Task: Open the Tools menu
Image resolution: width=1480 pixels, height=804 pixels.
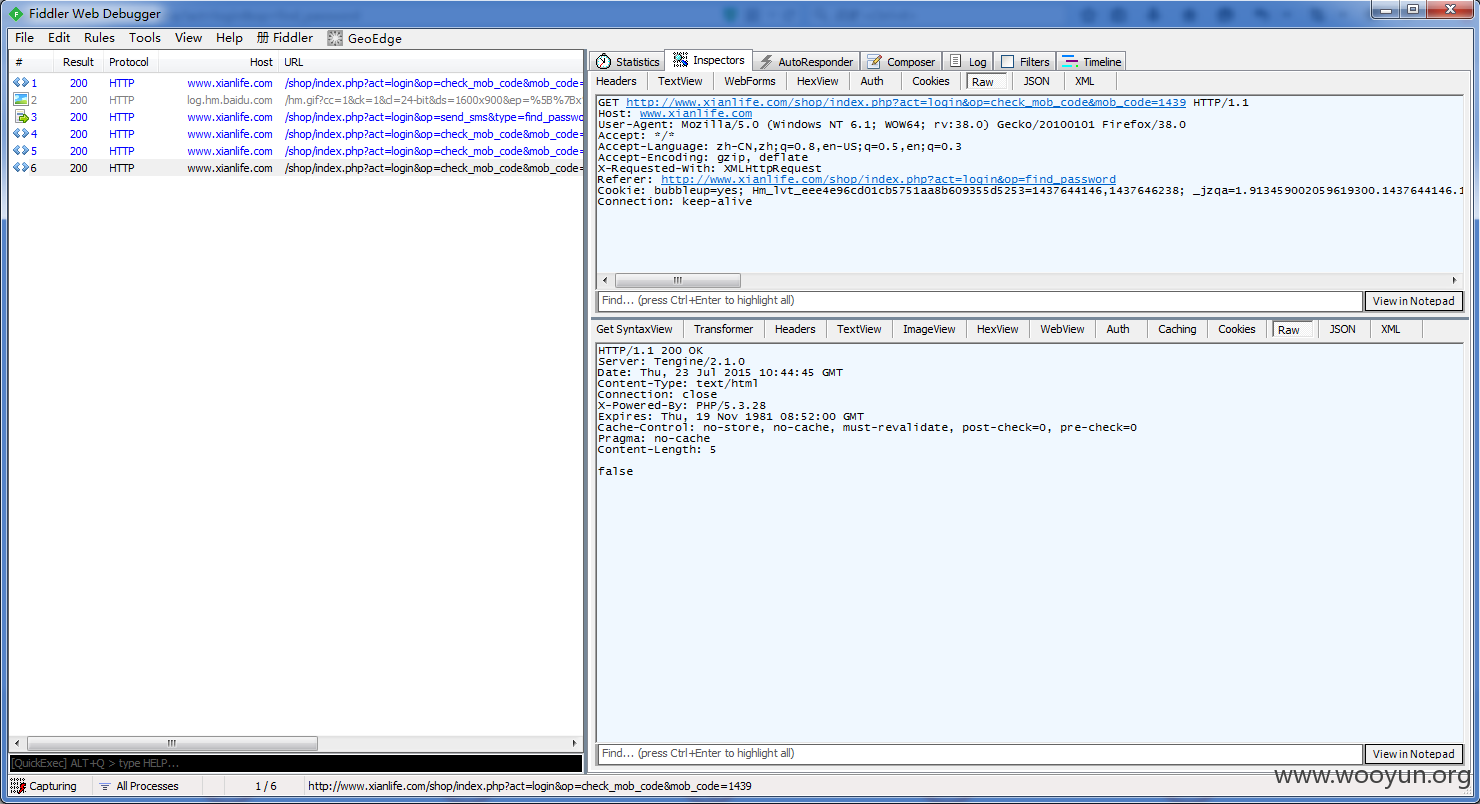Action: [145, 38]
